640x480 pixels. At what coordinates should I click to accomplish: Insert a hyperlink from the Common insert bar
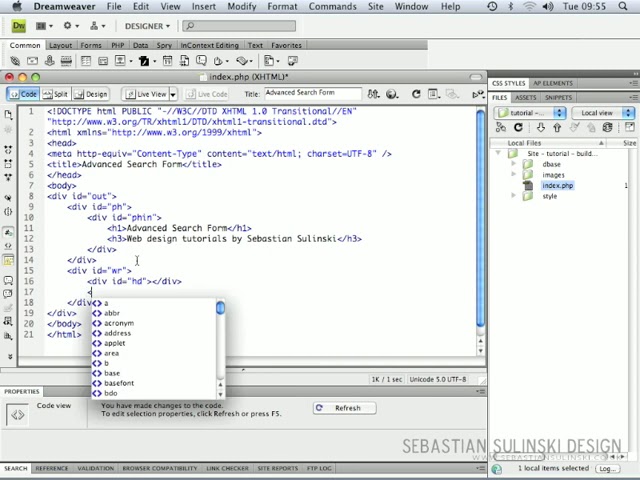(15, 61)
